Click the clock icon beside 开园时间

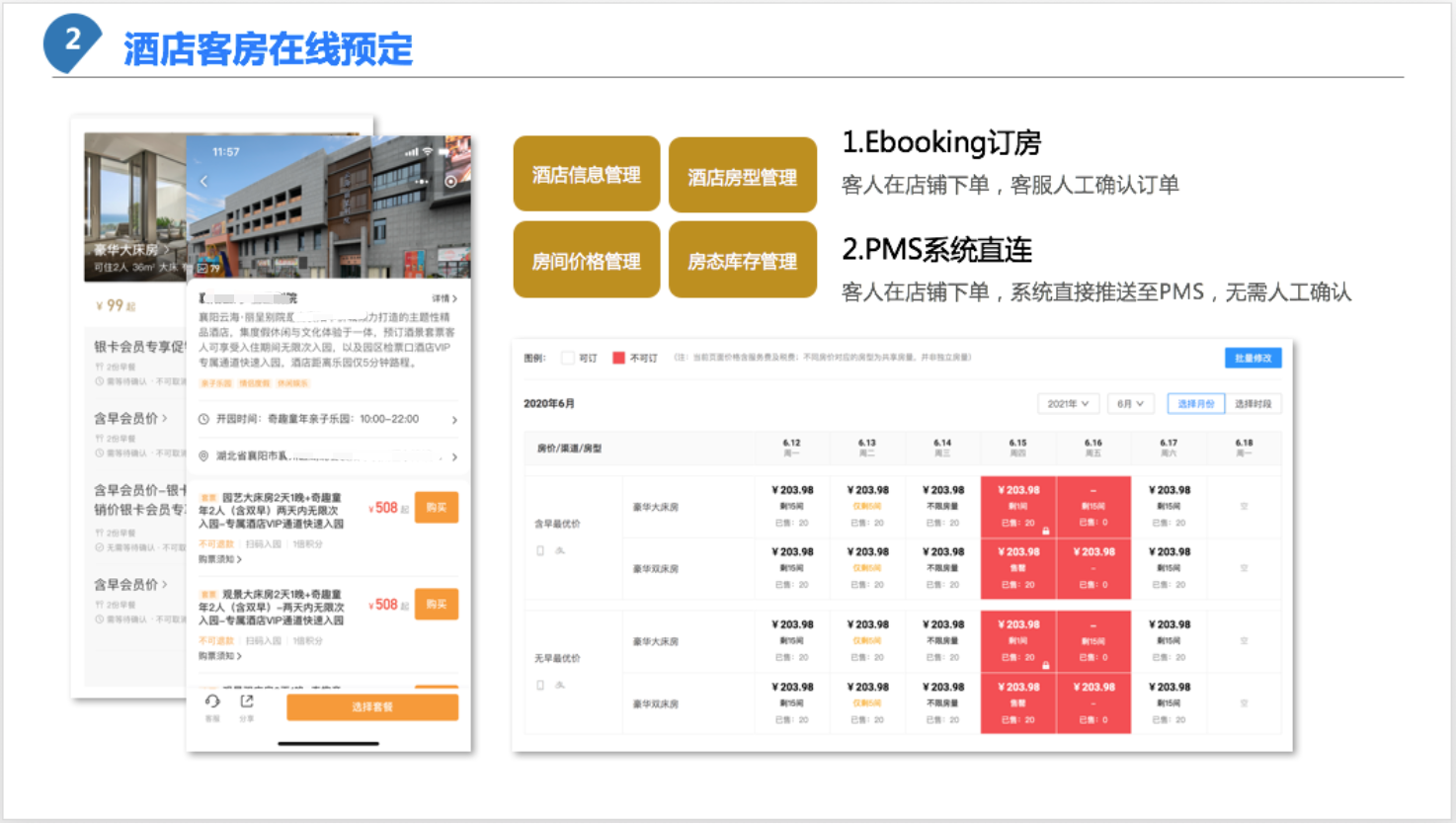pos(202,419)
